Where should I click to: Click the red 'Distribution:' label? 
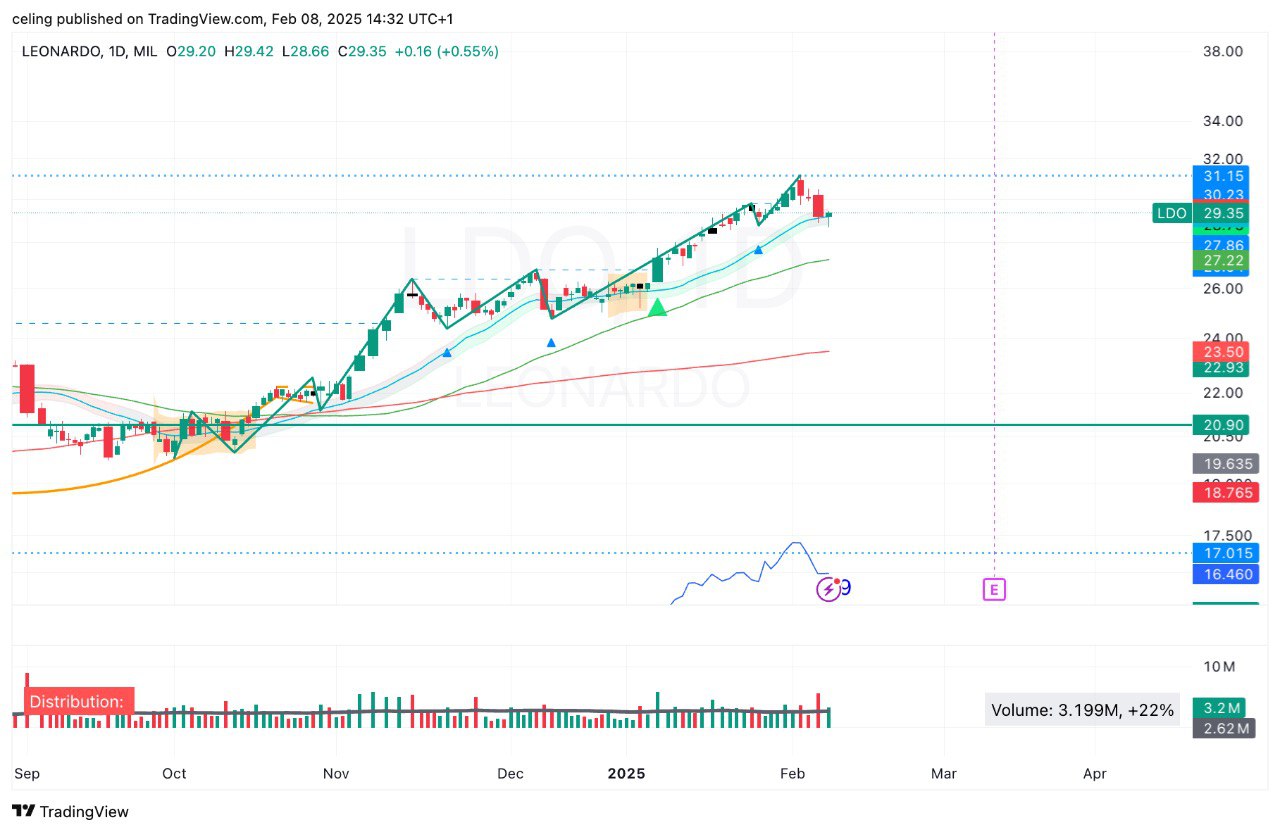click(77, 701)
